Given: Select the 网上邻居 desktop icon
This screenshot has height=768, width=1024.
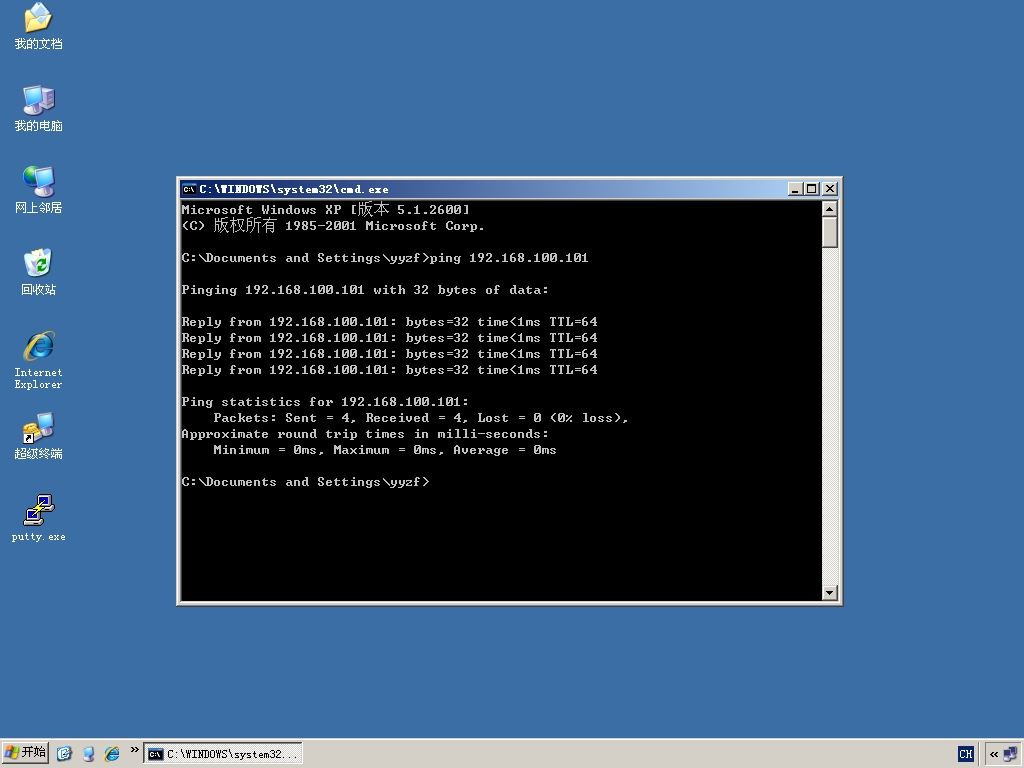Looking at the screenshot, I should (38, 190).
